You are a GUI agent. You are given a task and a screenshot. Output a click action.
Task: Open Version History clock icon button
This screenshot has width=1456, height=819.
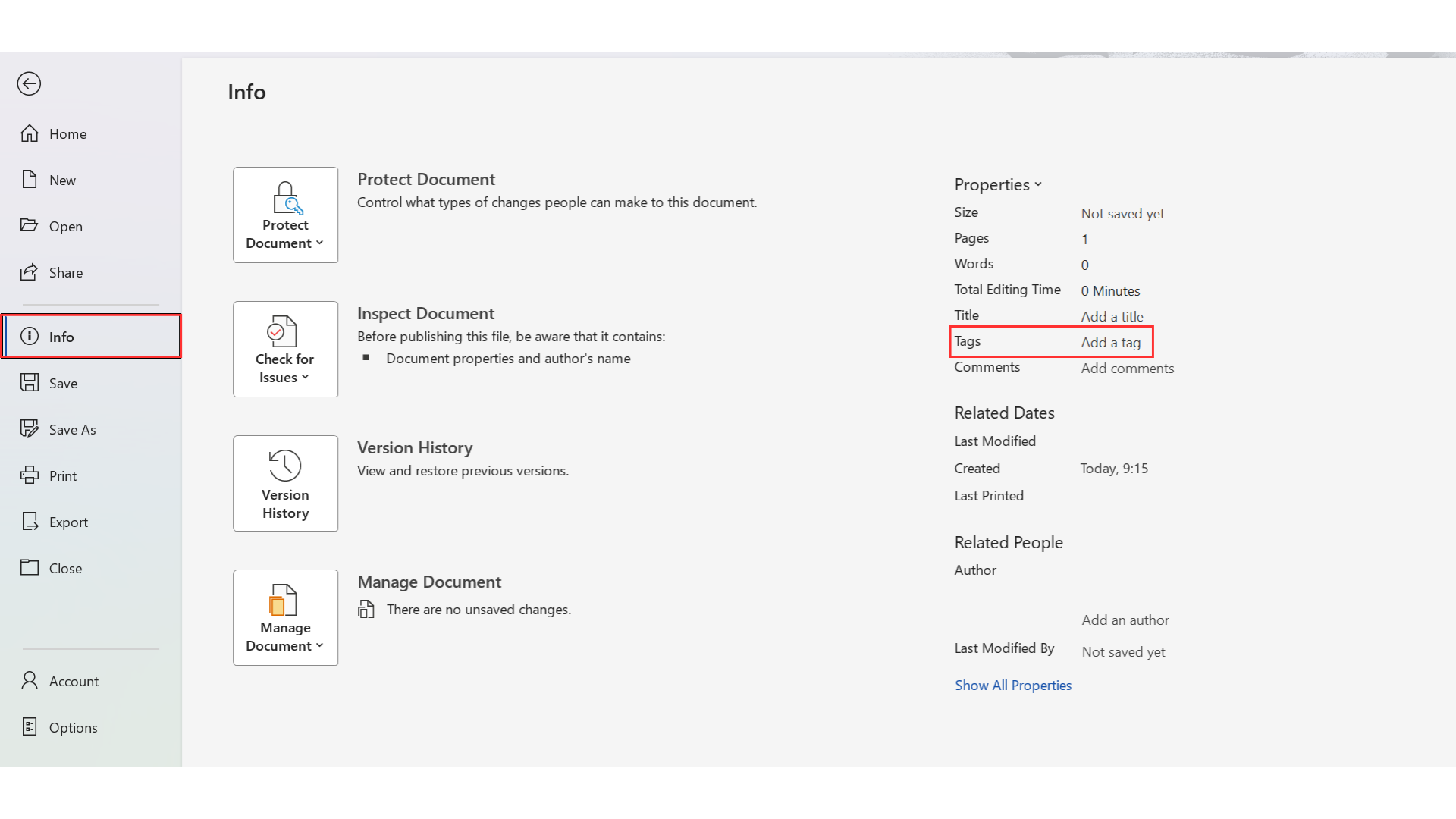pos(285,483)
